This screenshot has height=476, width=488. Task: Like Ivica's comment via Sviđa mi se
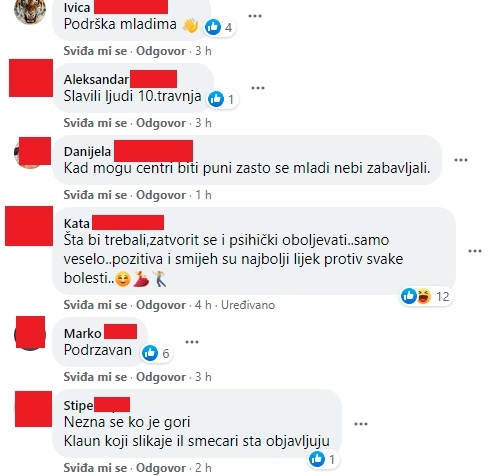95,51
